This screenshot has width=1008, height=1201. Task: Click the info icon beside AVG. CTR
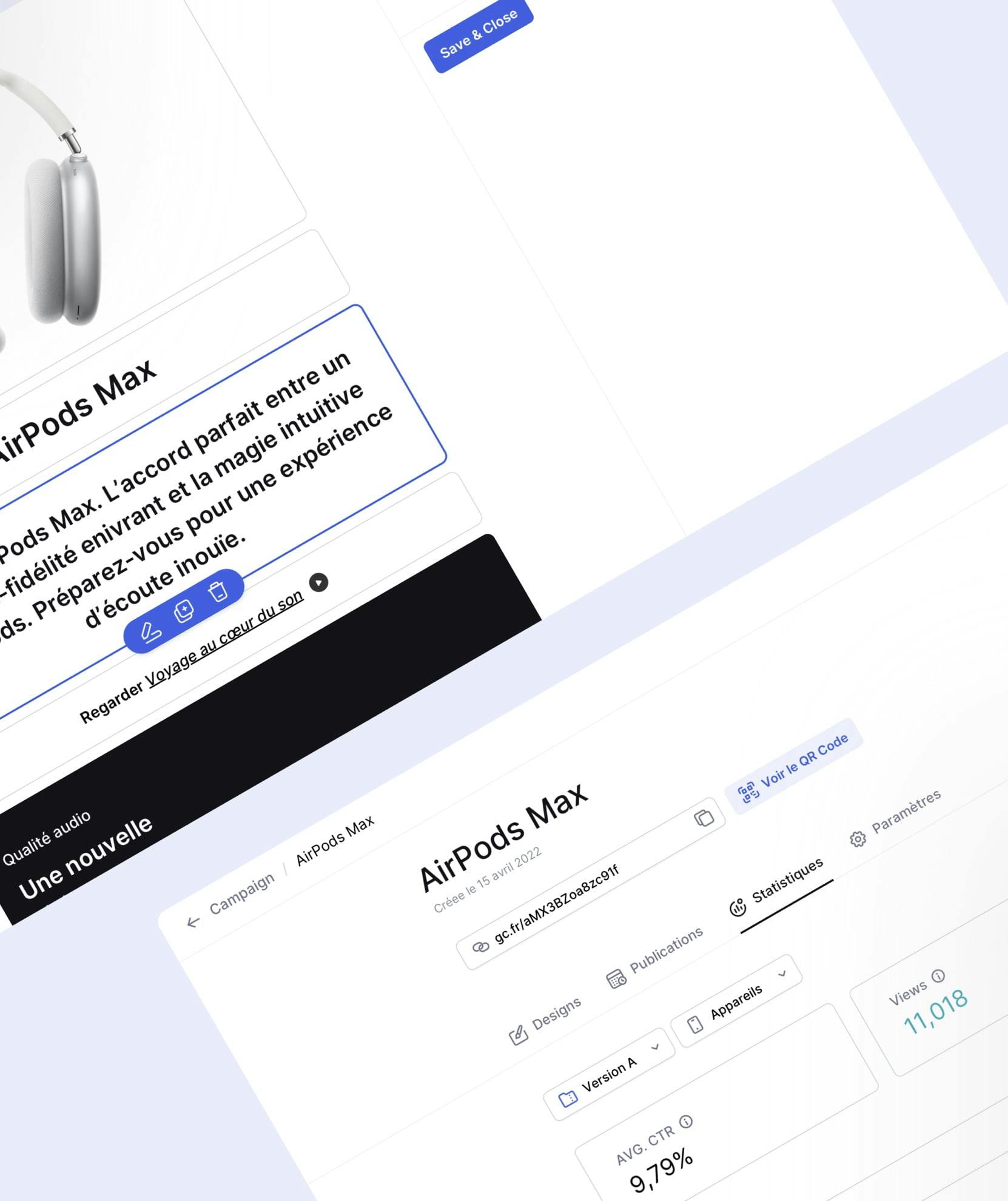[686, 1122]
